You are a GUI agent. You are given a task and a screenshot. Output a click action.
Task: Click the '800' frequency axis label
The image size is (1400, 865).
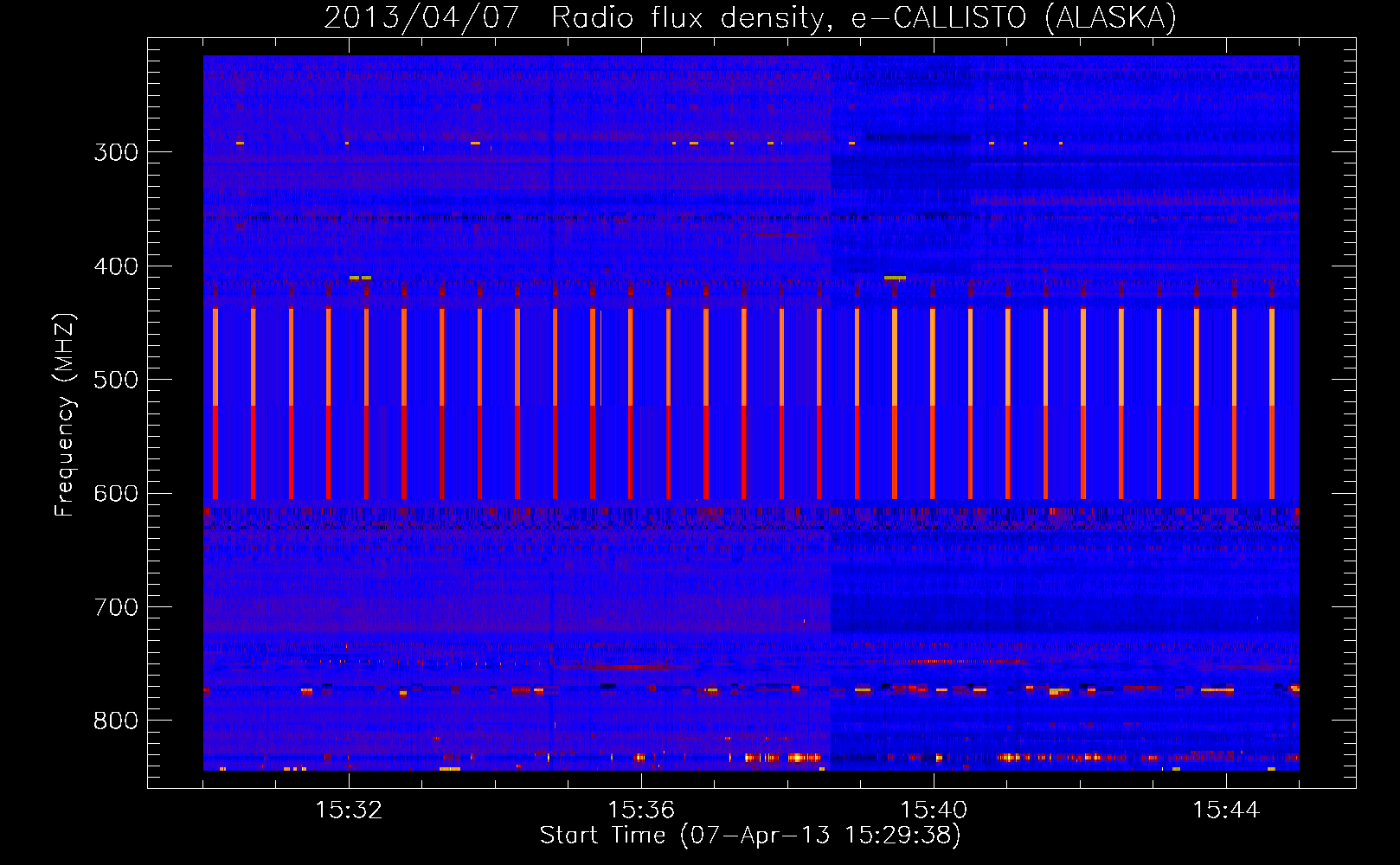point(116,721)
